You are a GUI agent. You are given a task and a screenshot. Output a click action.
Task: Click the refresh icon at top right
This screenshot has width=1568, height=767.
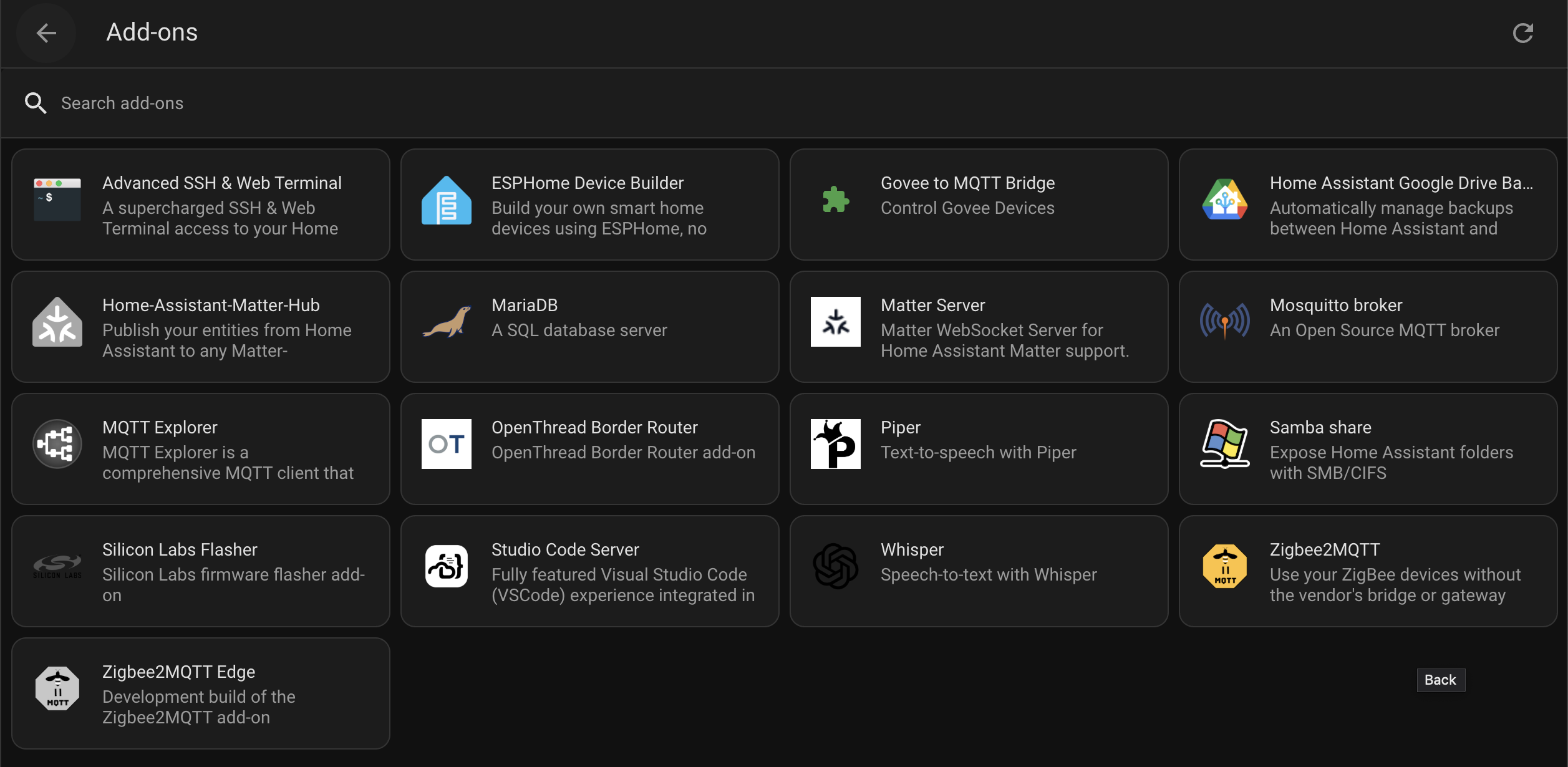point(1522,33)
